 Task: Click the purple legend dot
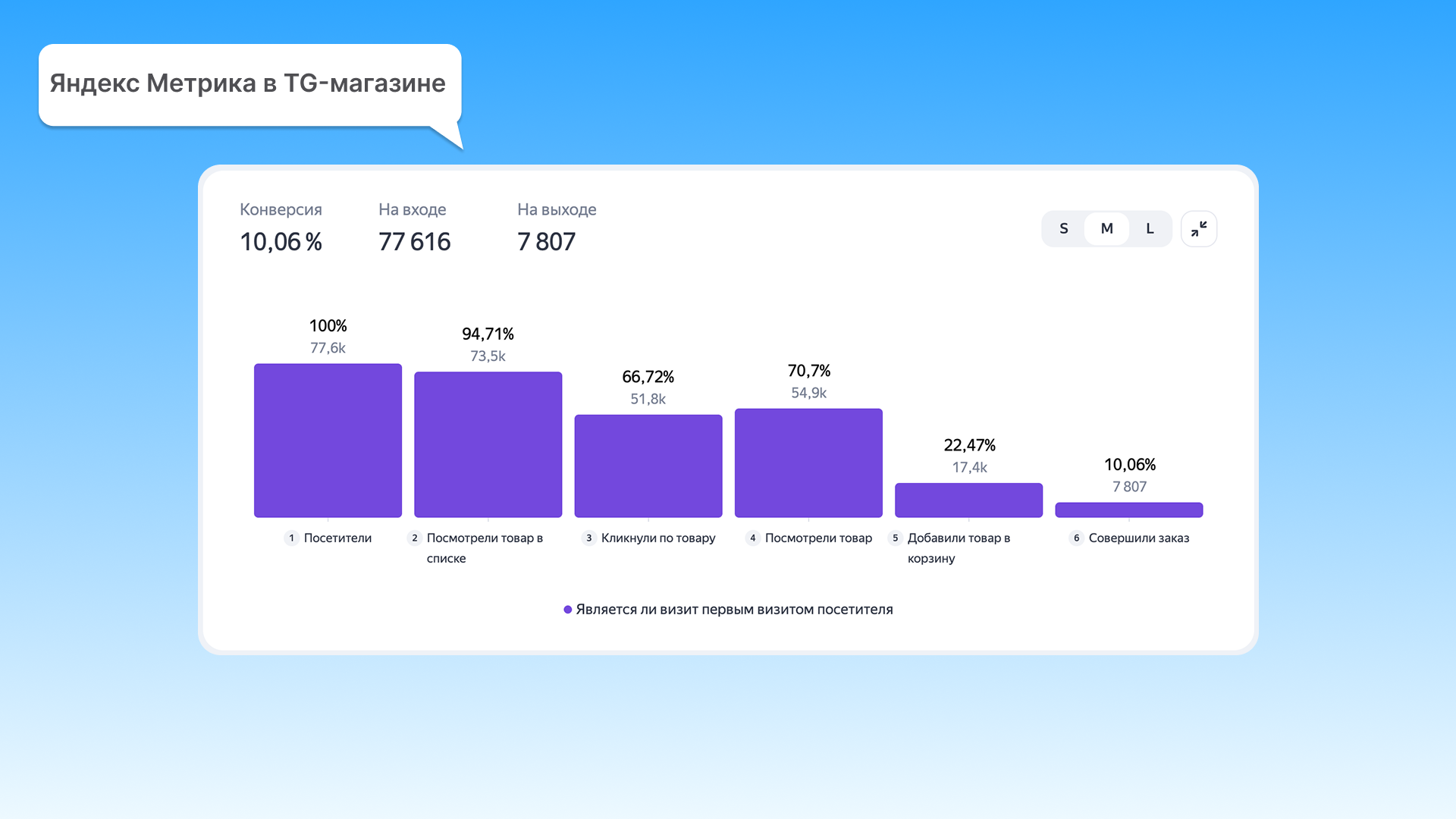(x=567, y=610)
